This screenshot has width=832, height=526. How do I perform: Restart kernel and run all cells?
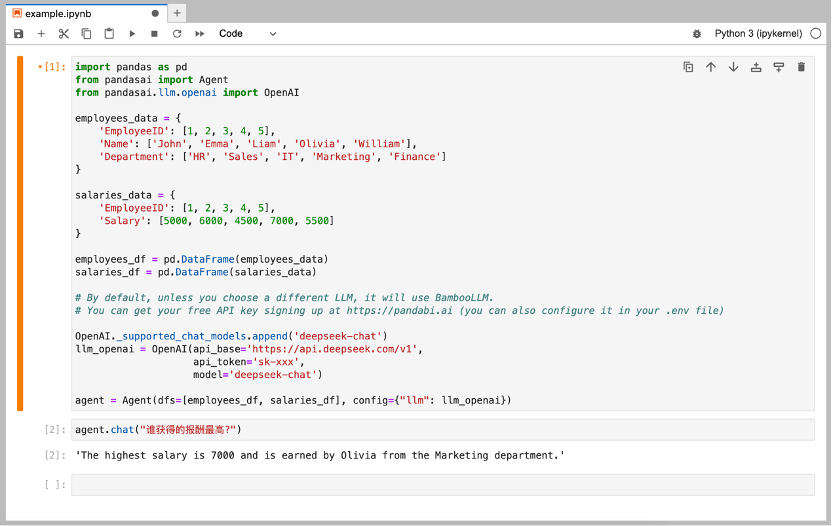point(200,34)
